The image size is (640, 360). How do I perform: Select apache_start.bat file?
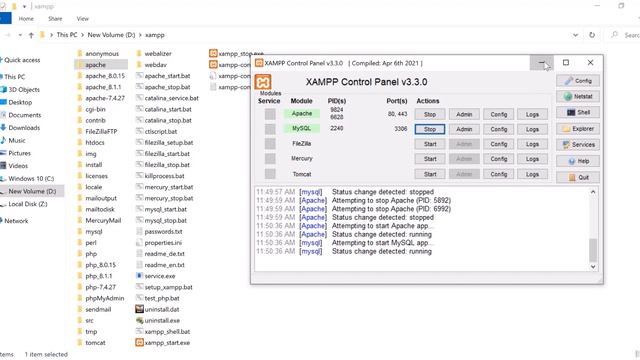pos(163,76)
